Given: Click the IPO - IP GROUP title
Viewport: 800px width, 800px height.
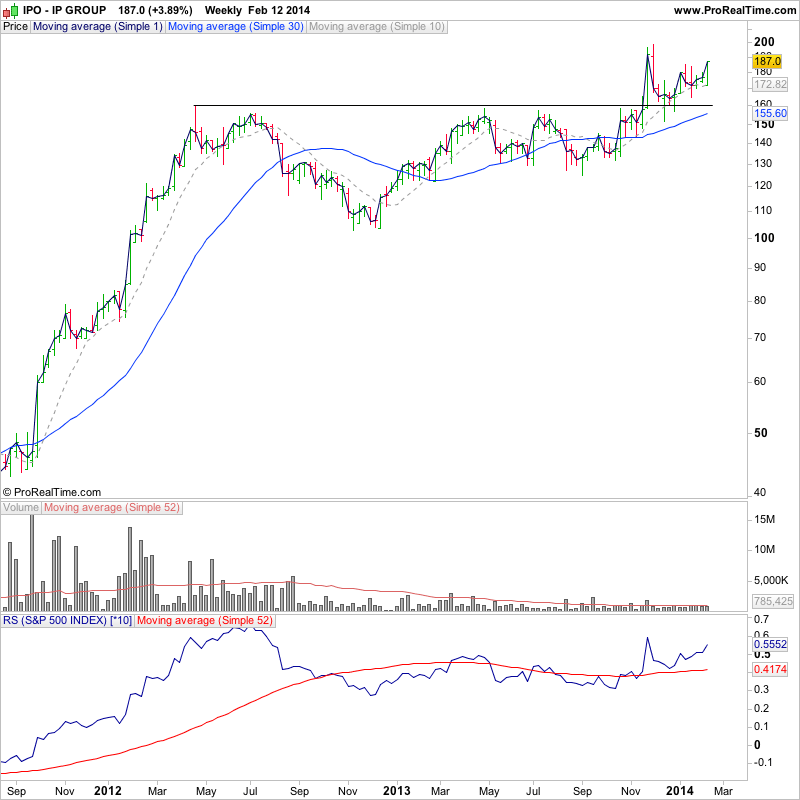Looking at the screenshot, I should (x=64, y=10).
